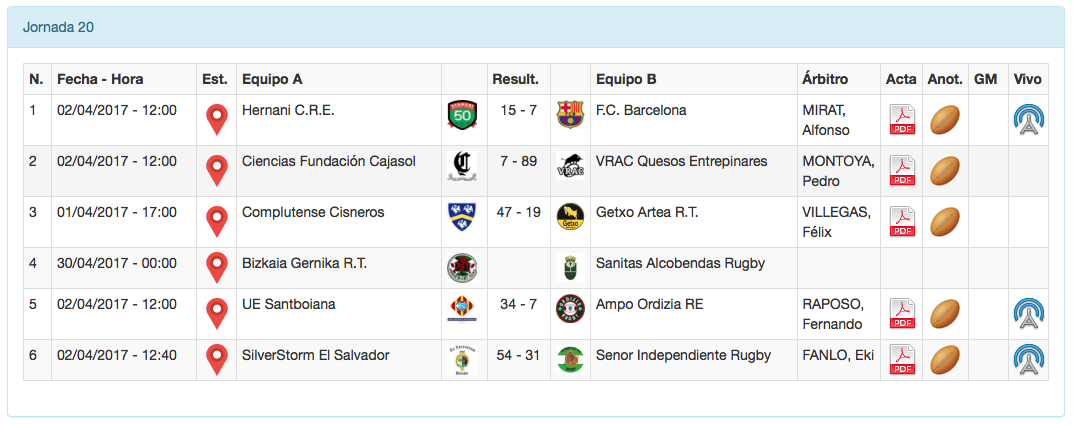Click F.C. Barcelona team crest
The height and width of the screenshot is (425, 1073).
[x=569, y=115]
